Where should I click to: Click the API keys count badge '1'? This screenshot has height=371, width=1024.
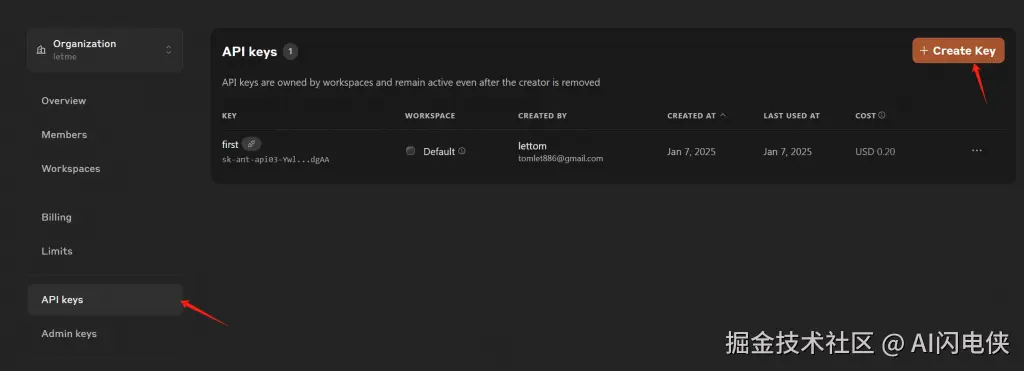(x=291, y=52)
